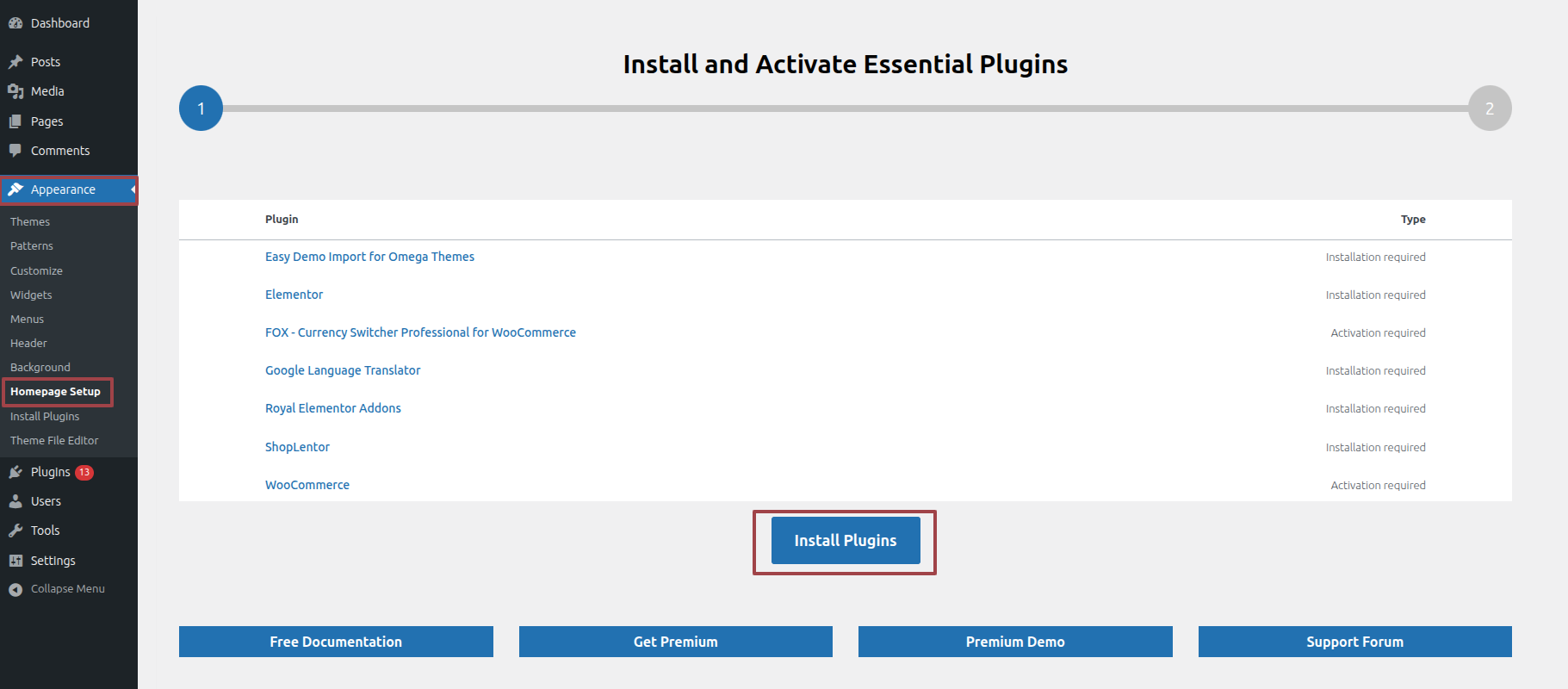The width and height of the screenshot is (1568, 689).
Task: Open the Elementor plugin link
Action: pyautogui.click(x=294, y=295)
